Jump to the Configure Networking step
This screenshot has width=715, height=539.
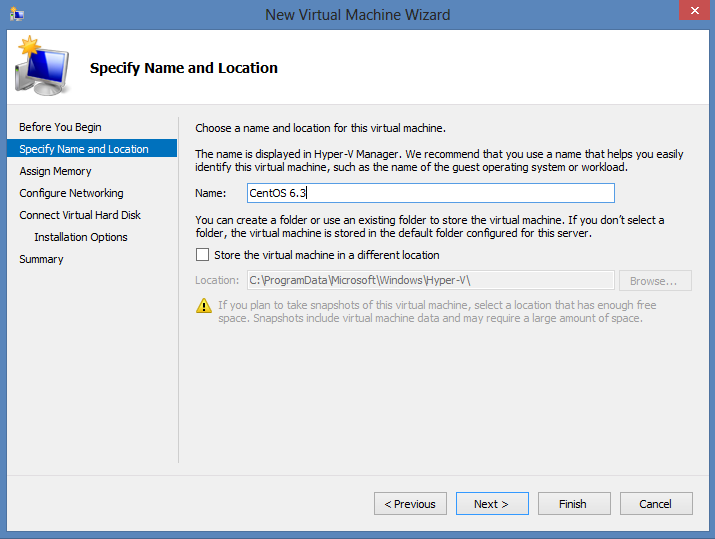(x=71, y=193)
